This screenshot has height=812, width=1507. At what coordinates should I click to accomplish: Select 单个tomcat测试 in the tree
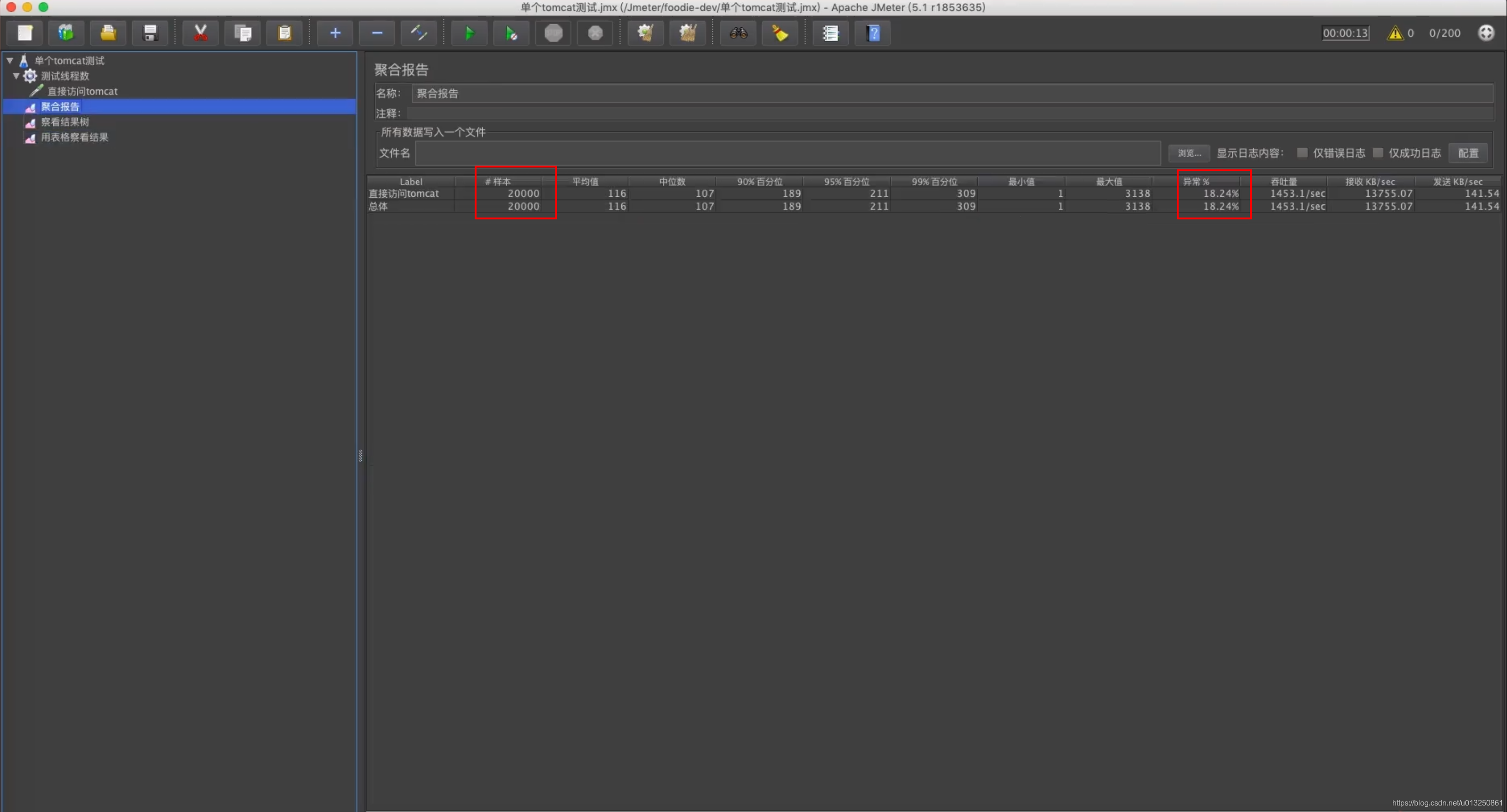pos(69,60)
